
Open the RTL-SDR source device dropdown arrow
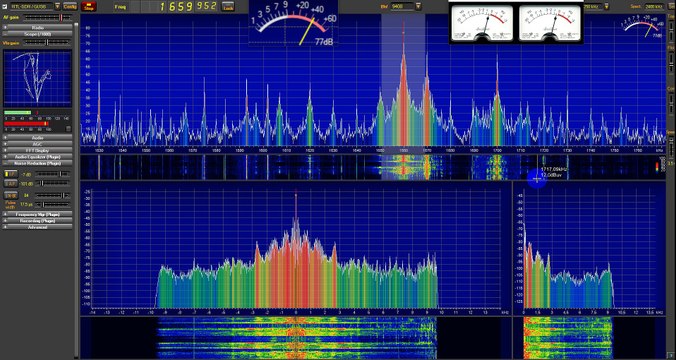[x=57, y=6]
